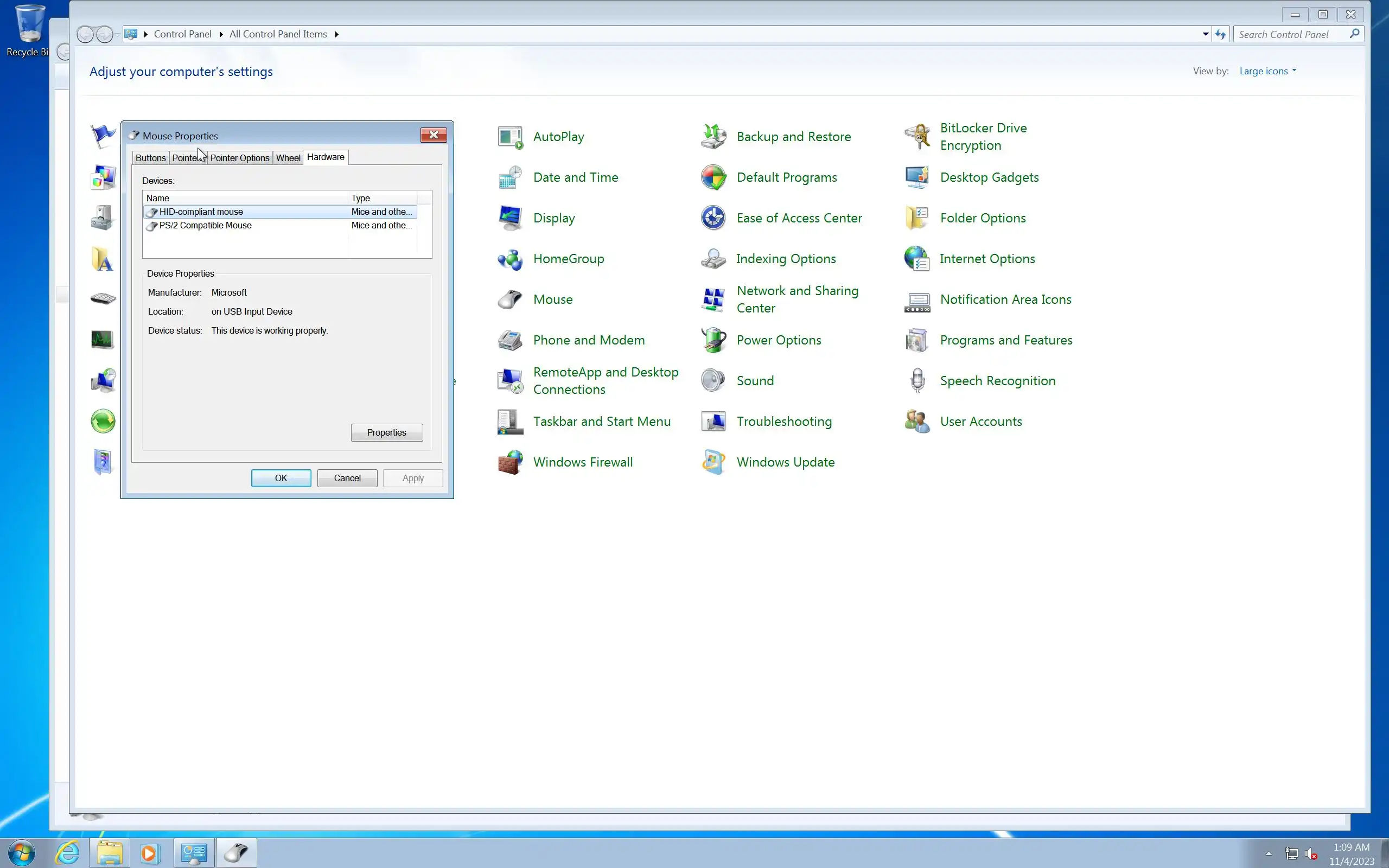1389x868 pixels.
Task: Click the Windows Update icon
Action: tap(713, 462)
